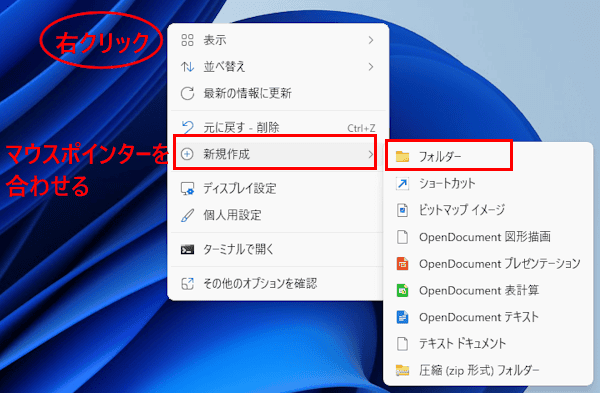Create a new テキスト ドキュメント

pyautogui.click(x=488, y=344)
